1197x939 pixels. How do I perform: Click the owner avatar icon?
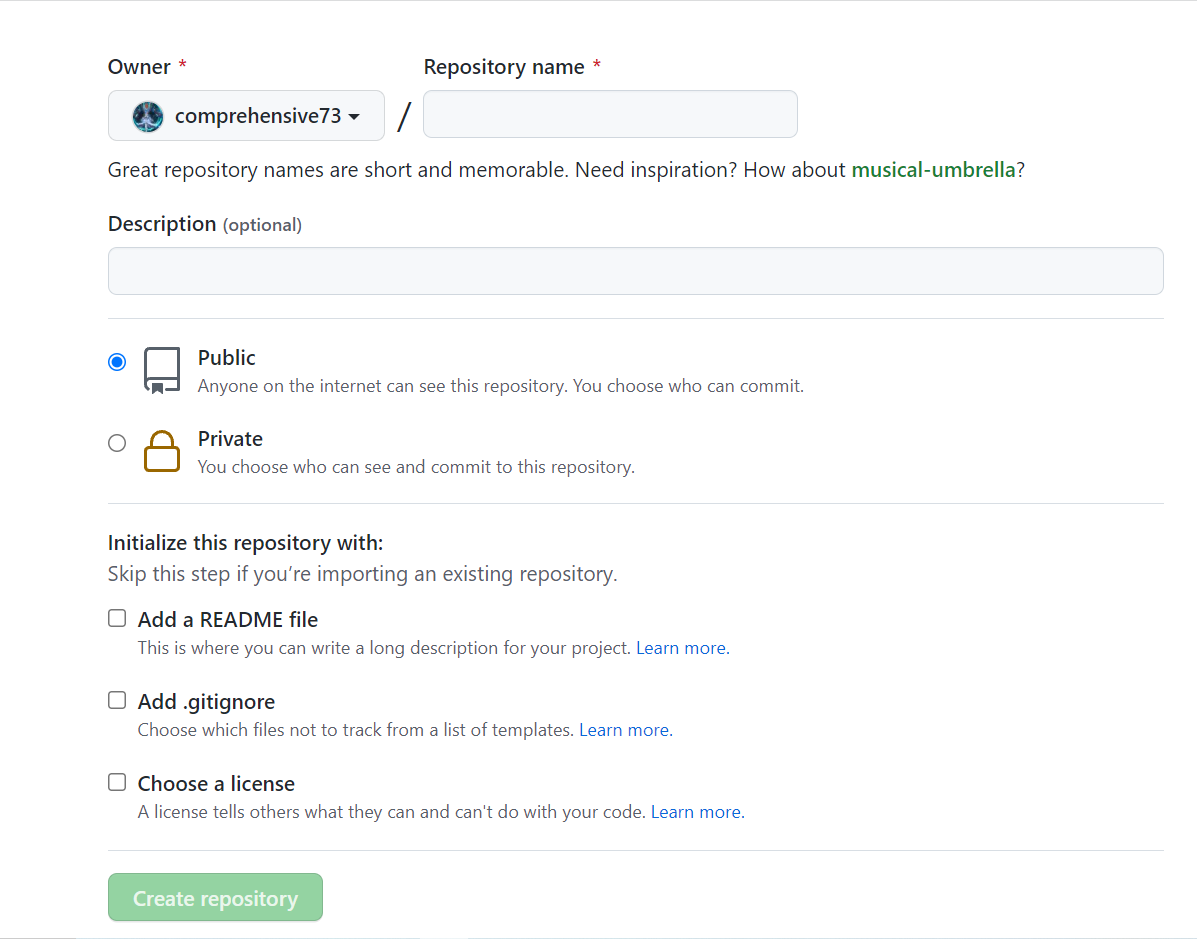148,116
